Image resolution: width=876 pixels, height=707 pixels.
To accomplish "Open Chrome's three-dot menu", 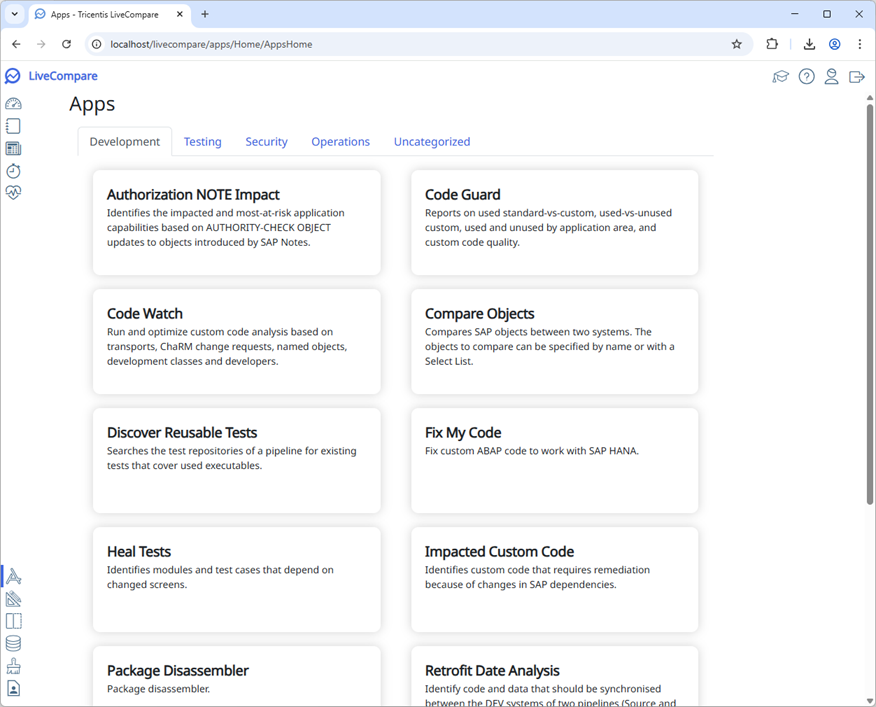I will (859, 44).
